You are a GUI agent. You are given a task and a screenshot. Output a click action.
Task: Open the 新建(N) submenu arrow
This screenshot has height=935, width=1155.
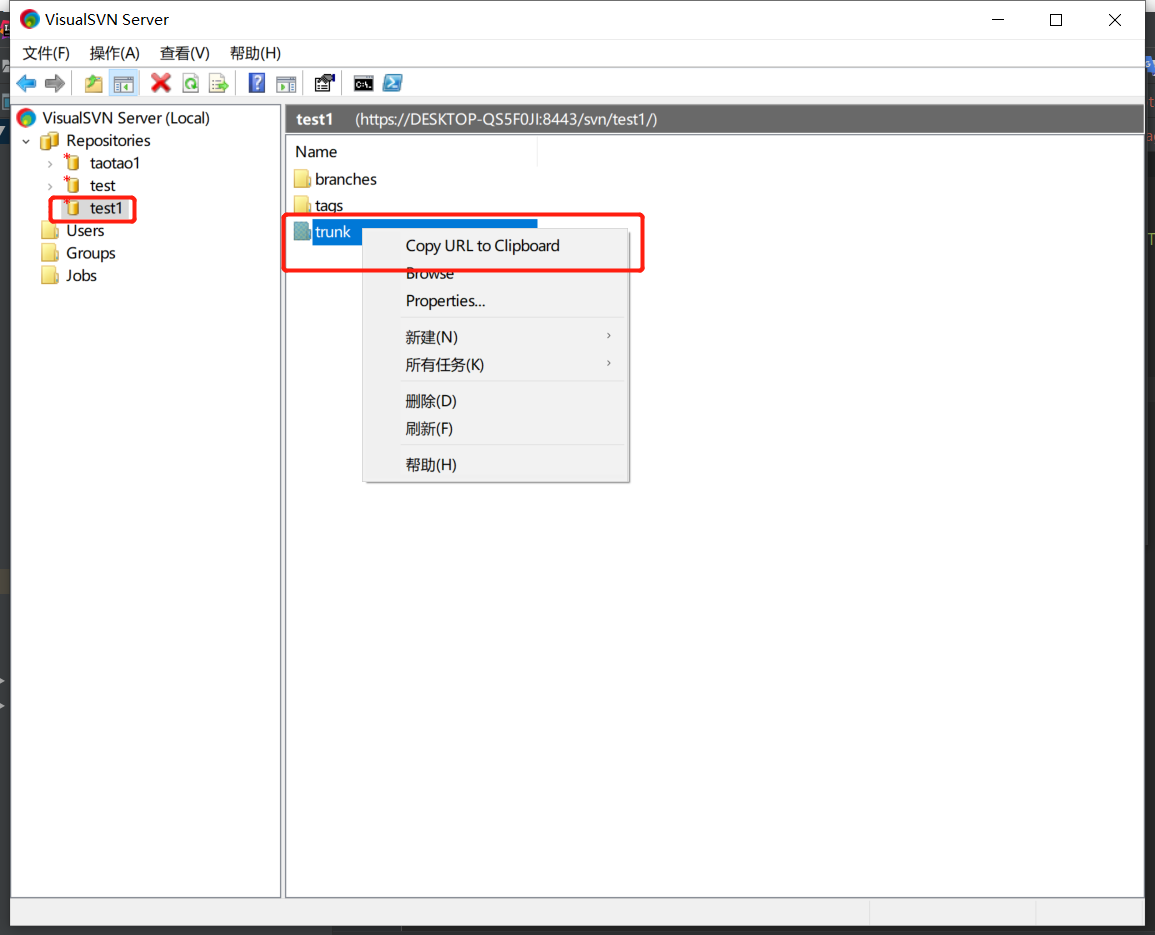click(608, 336)
